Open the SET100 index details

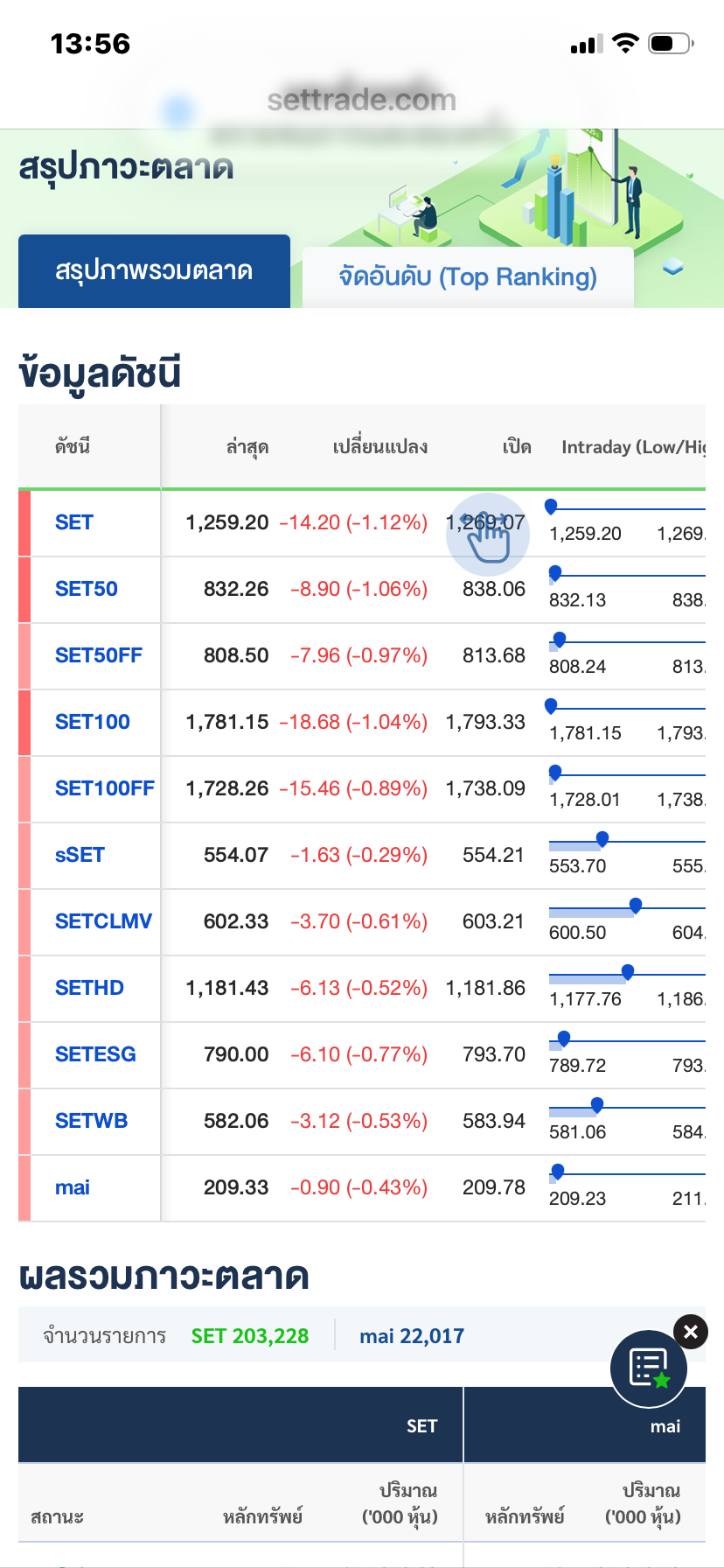[x=93, y=722]
